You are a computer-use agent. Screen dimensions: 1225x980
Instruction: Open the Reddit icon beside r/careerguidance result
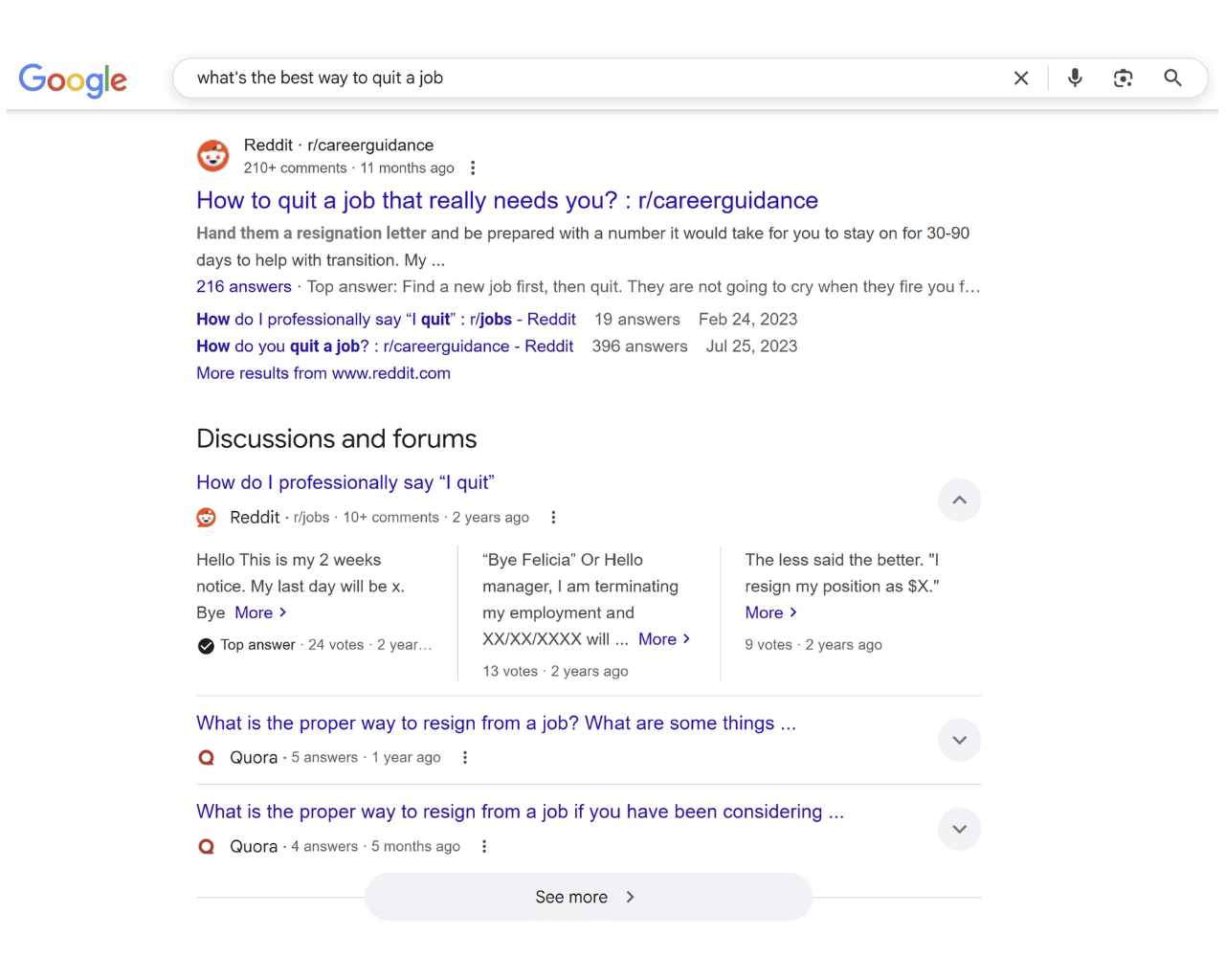click(212, 155)
